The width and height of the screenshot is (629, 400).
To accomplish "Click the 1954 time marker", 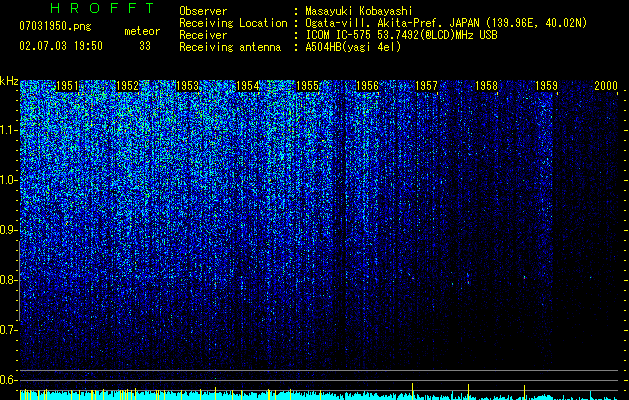I will point(248,86).
